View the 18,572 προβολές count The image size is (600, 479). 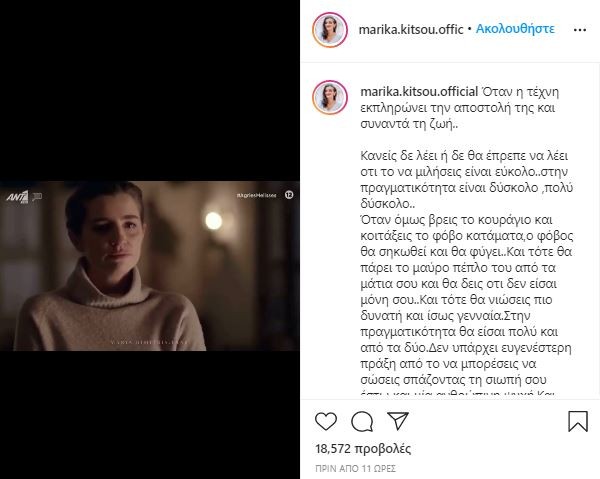point(363,448)
